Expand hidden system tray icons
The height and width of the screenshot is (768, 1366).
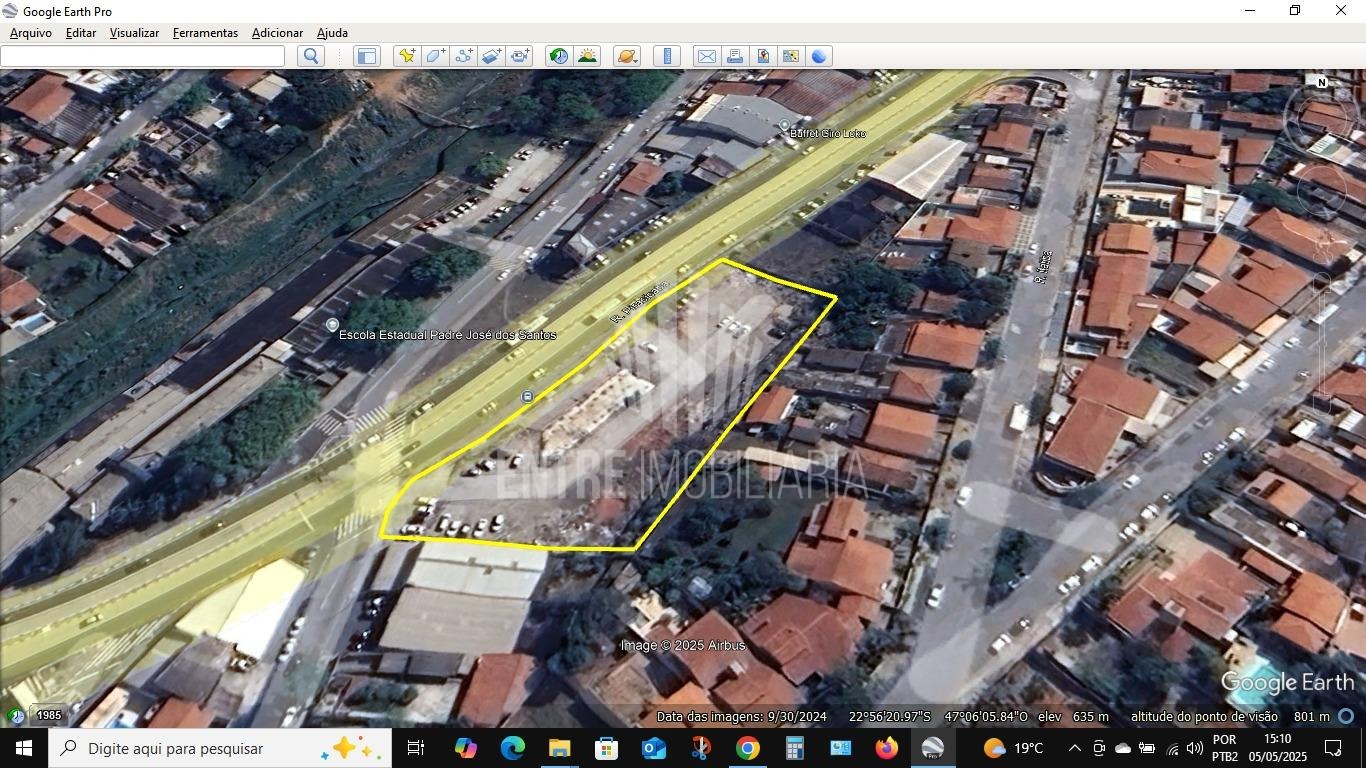point(1075,748)
